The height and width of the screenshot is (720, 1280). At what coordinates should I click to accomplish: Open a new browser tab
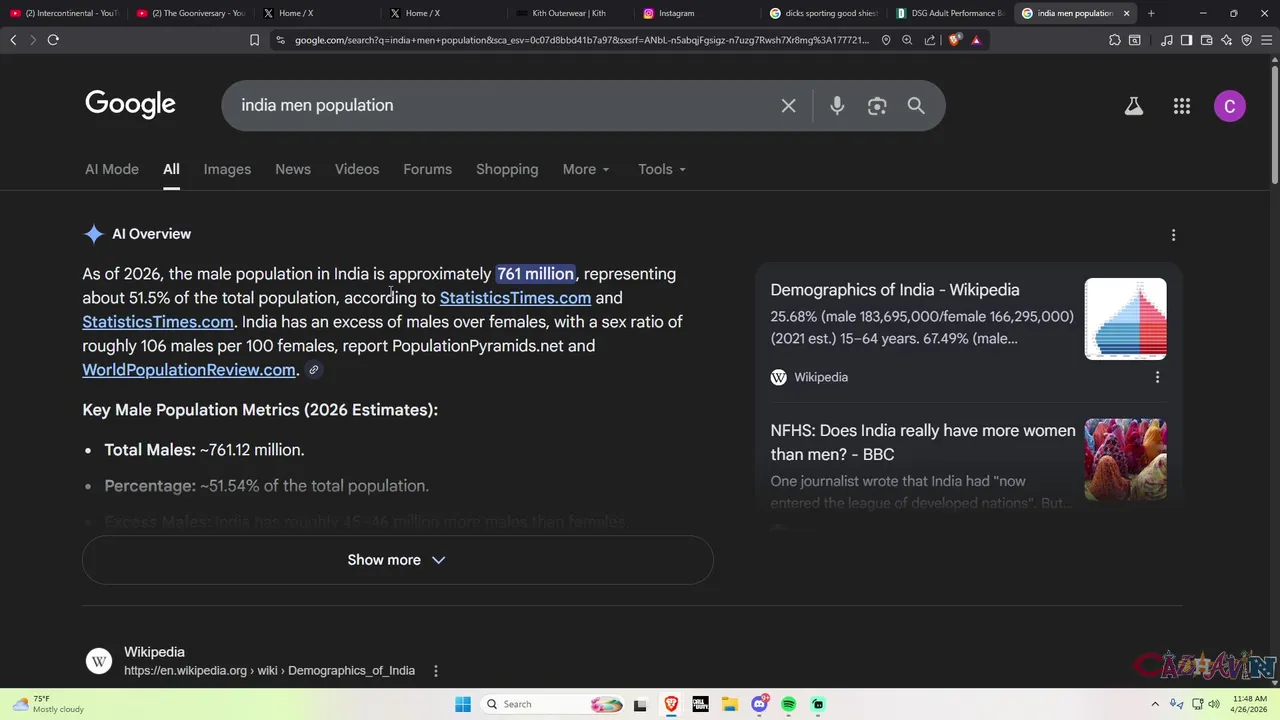(x=1151, y=13)
